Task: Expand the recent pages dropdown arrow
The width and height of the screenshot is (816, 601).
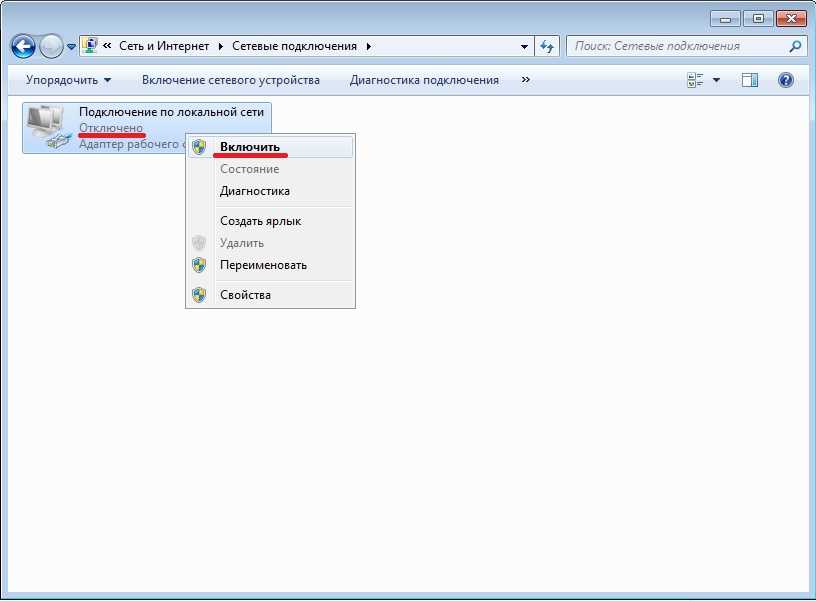Action: tap(72, 47)
